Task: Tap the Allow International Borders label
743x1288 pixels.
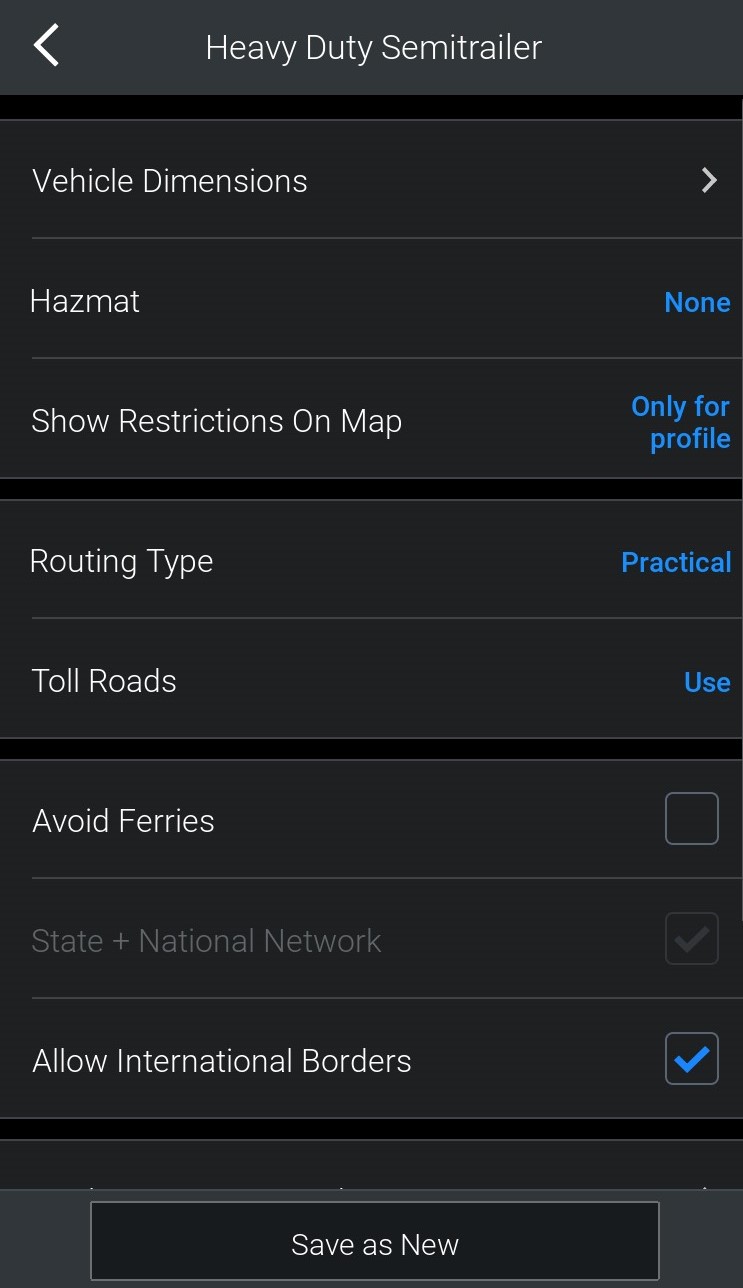Action: pyautogui.click(x=222, y=1061)
